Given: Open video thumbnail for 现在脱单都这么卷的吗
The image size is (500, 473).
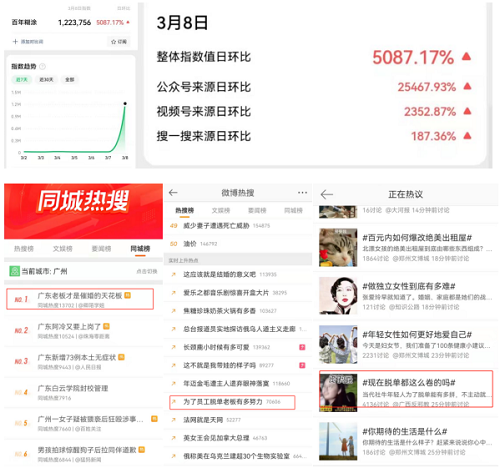Looking at the screenshot, I should (x=338, y=393).
